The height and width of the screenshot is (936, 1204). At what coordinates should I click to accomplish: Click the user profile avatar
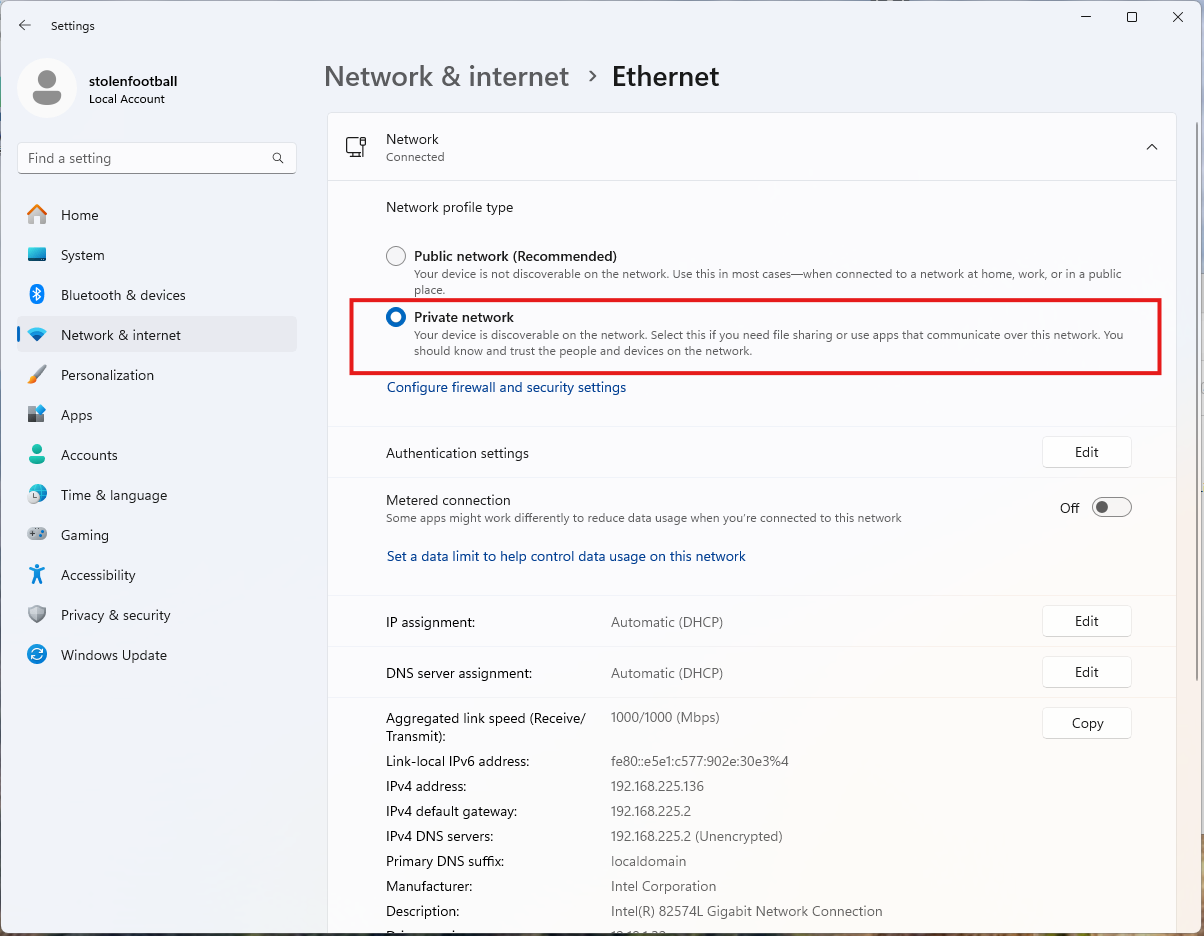46,88
